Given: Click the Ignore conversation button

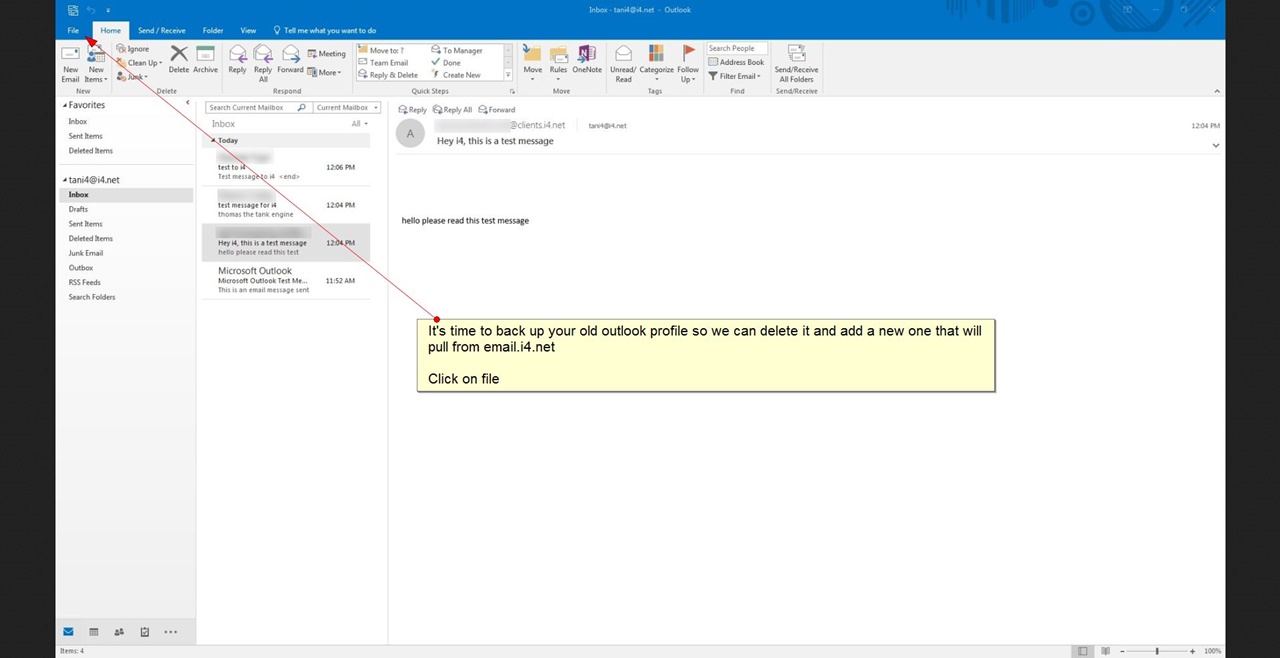Looking at the screenshot, I should coord(133,49).
